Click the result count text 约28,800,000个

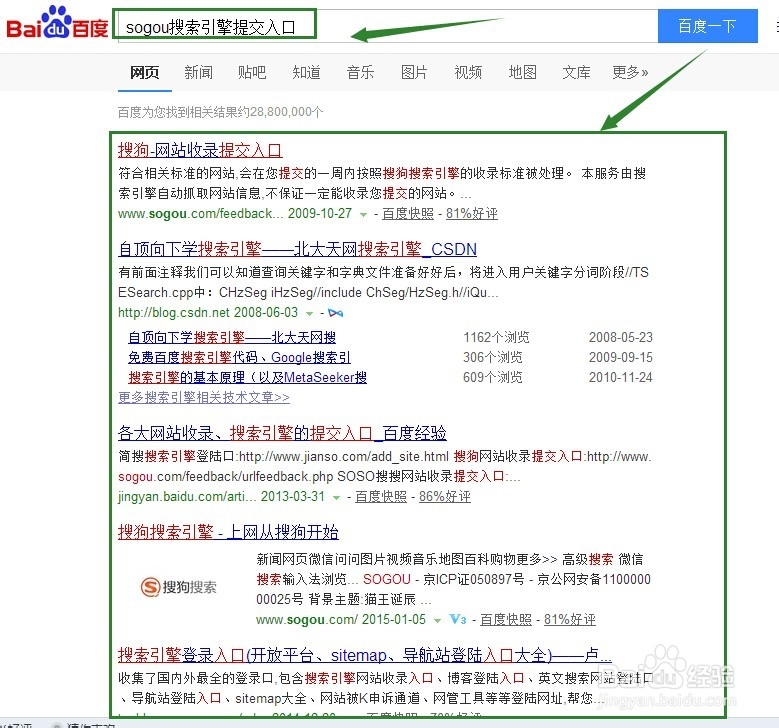[x=280, y=112]
